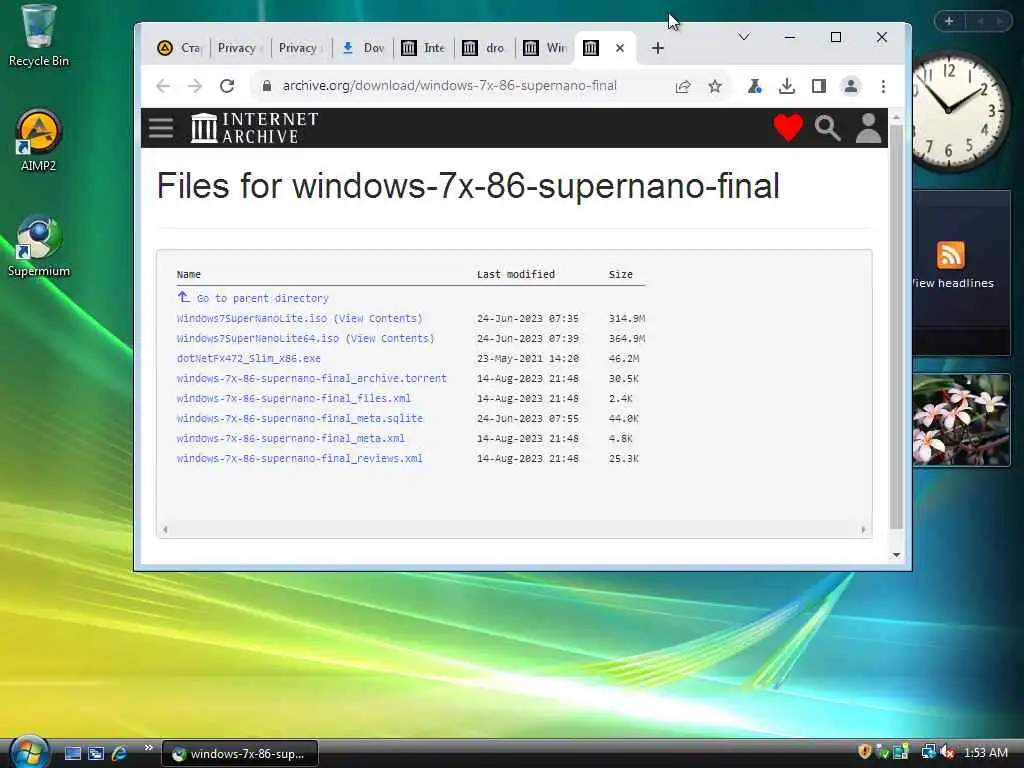This screenshot has width=1024, height=768.
Task: Open browser three-dot menu
Action: pyautogui.click(x=883, y=86)
